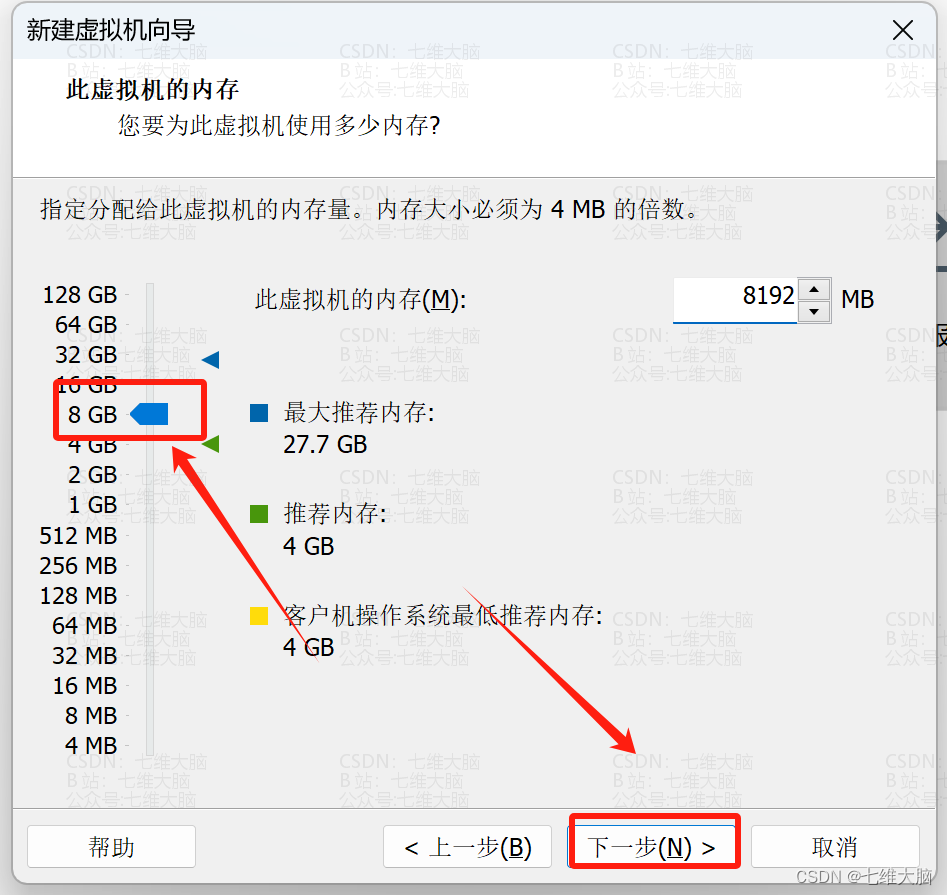Set slider to the 64 GB tick label

(86, 325)
